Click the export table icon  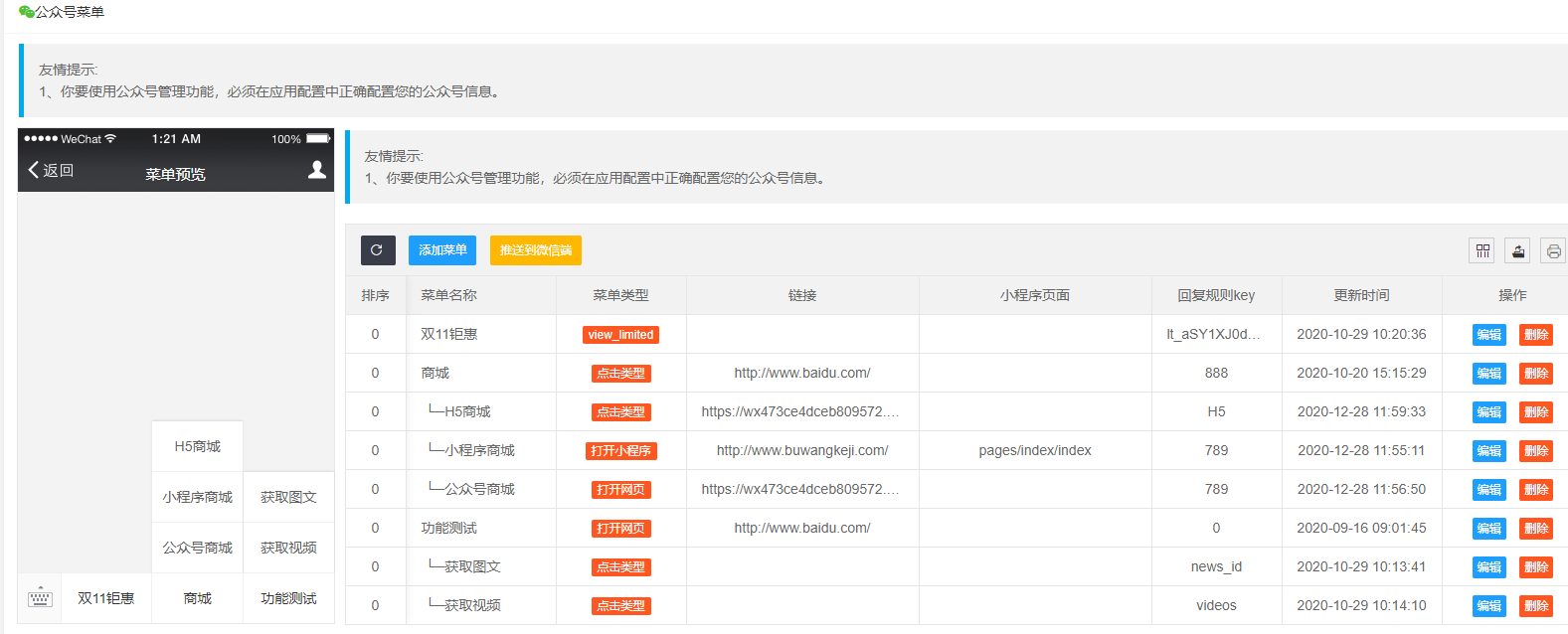1517,251
